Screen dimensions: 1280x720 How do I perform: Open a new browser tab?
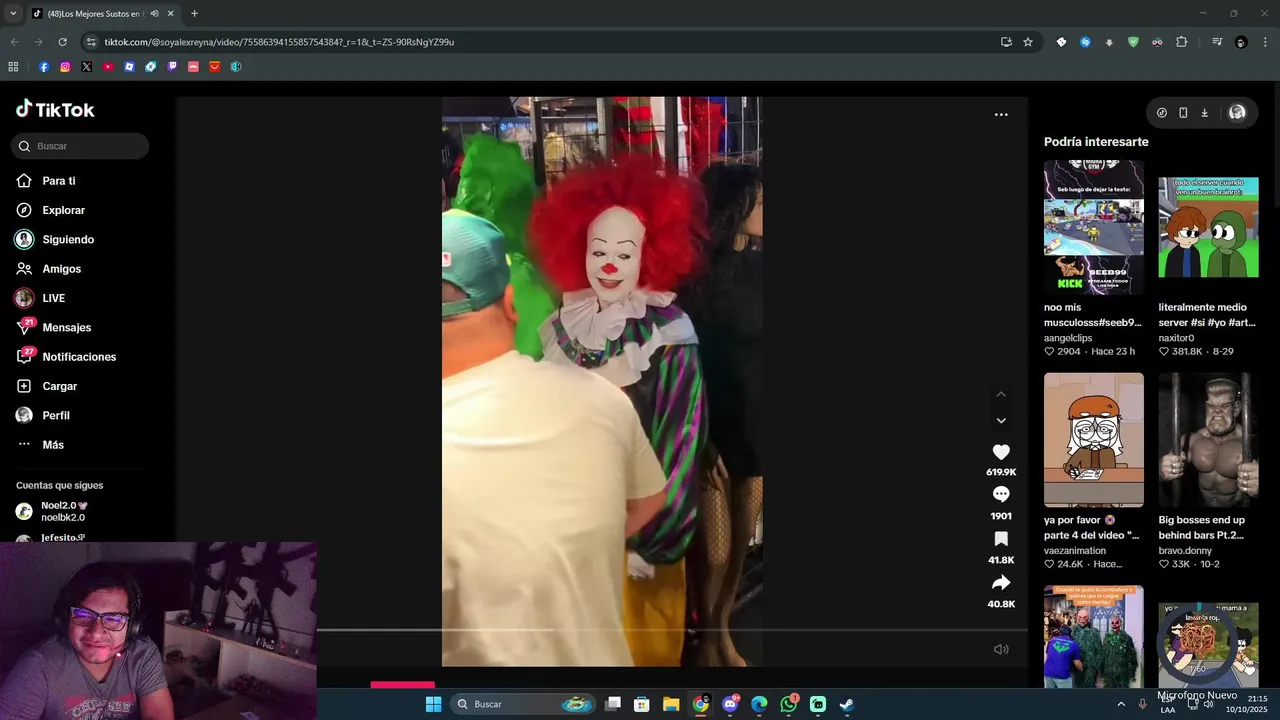pyautogui.click(x=194, y=14)
